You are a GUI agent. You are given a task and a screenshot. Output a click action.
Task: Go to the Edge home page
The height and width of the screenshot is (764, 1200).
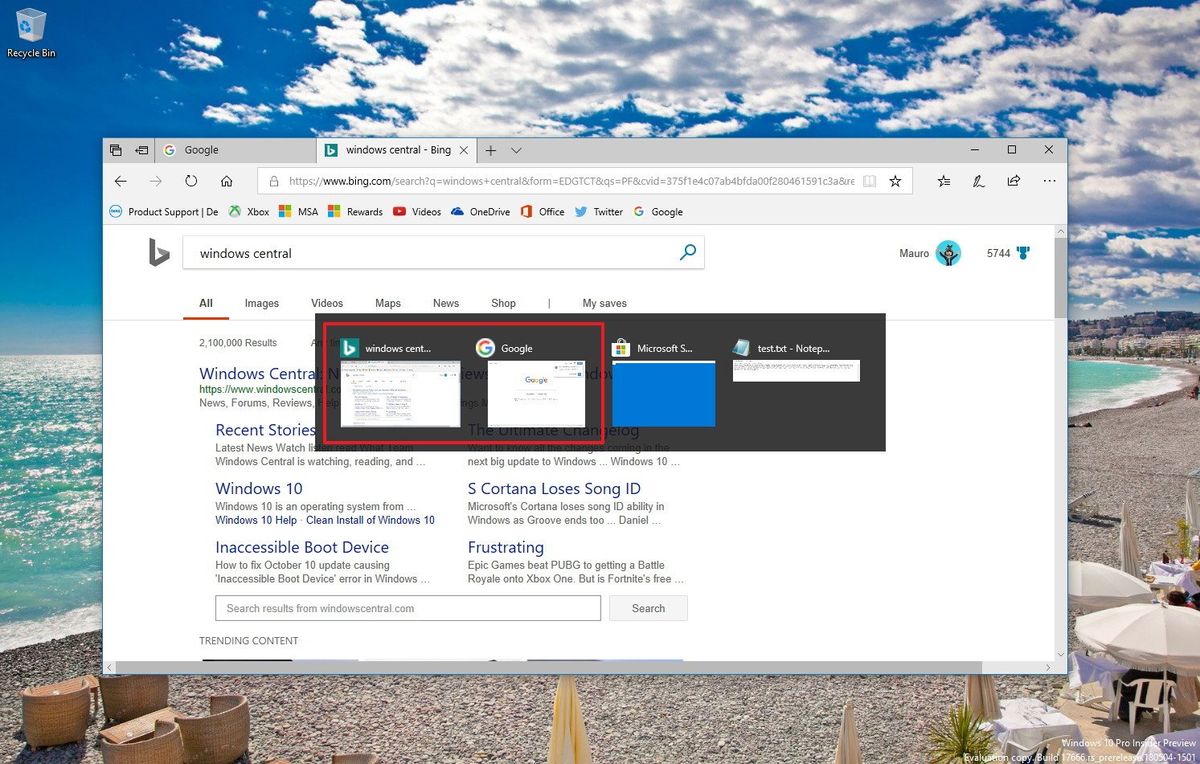click(227, 181)
